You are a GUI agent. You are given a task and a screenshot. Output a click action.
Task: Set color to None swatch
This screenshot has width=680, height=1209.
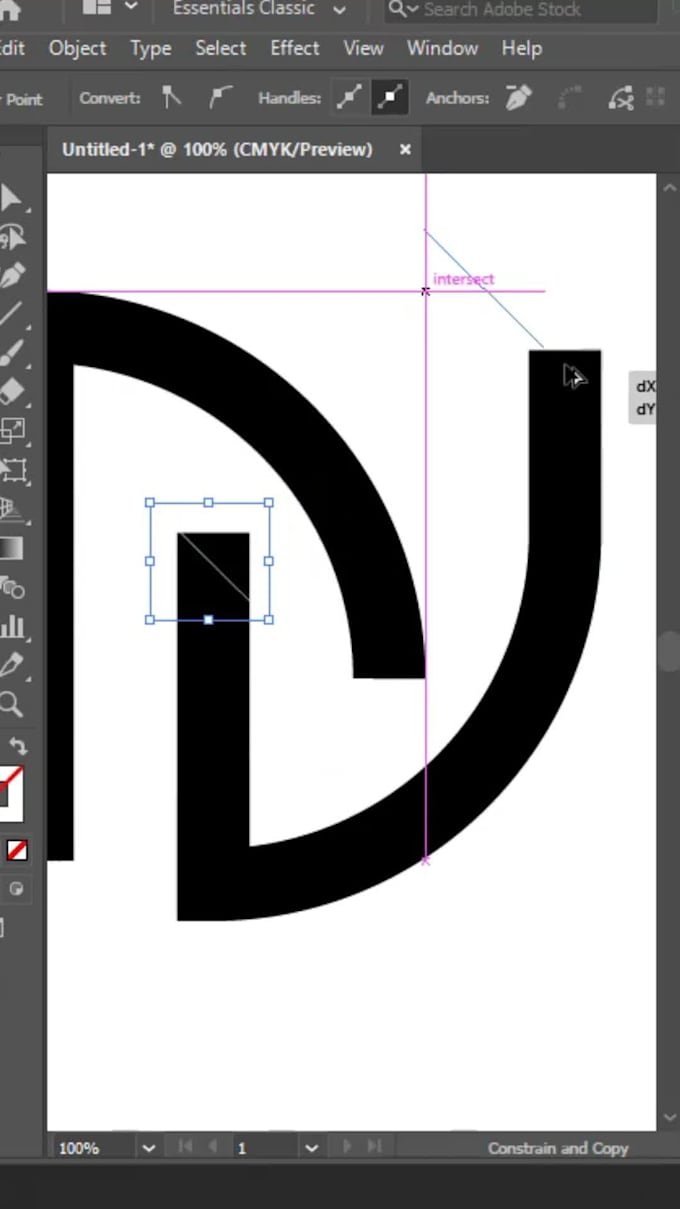(17, 850)
